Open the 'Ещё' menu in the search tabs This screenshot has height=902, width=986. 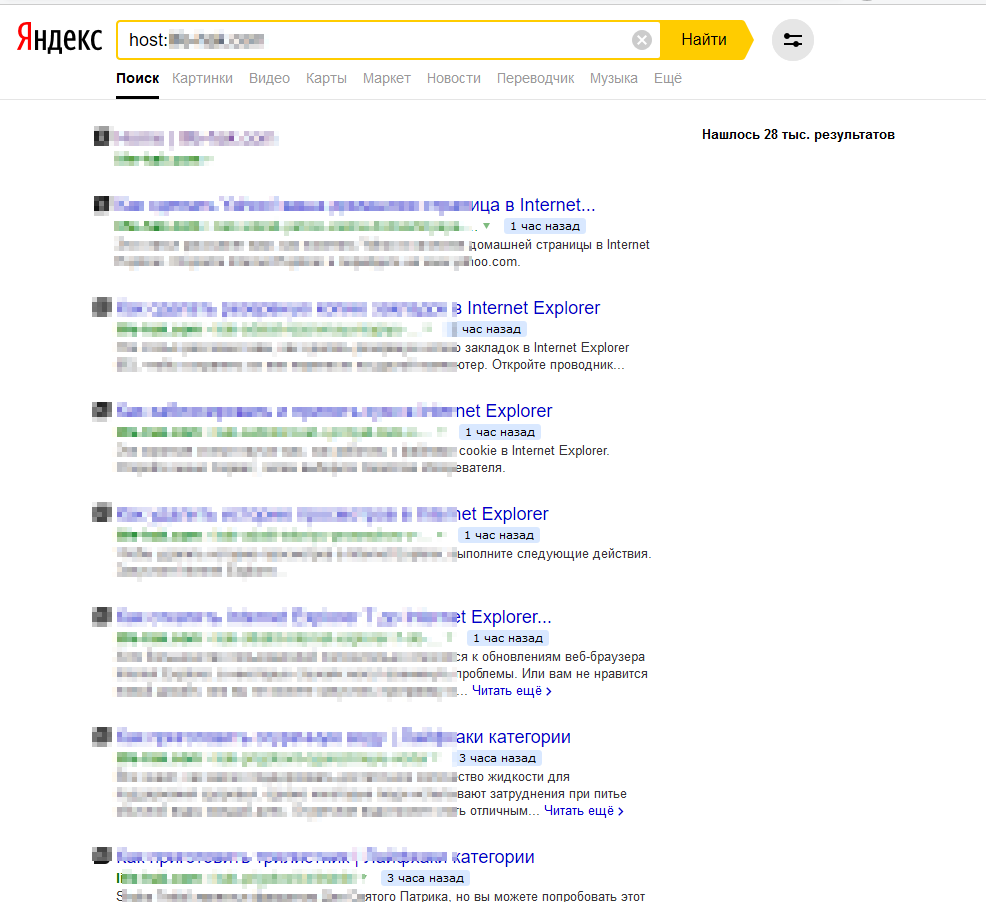click(x=668, y=78)
